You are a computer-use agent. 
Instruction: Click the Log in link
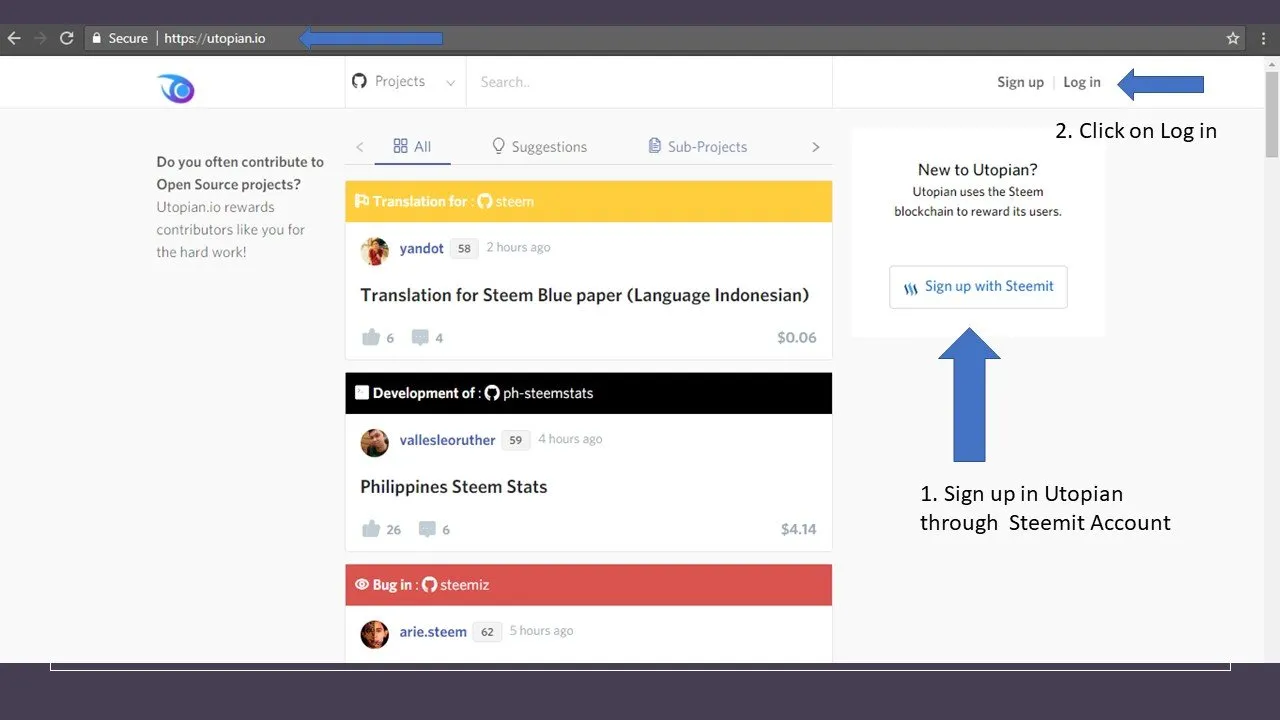pyautogui.click(x=1082, y=82)
